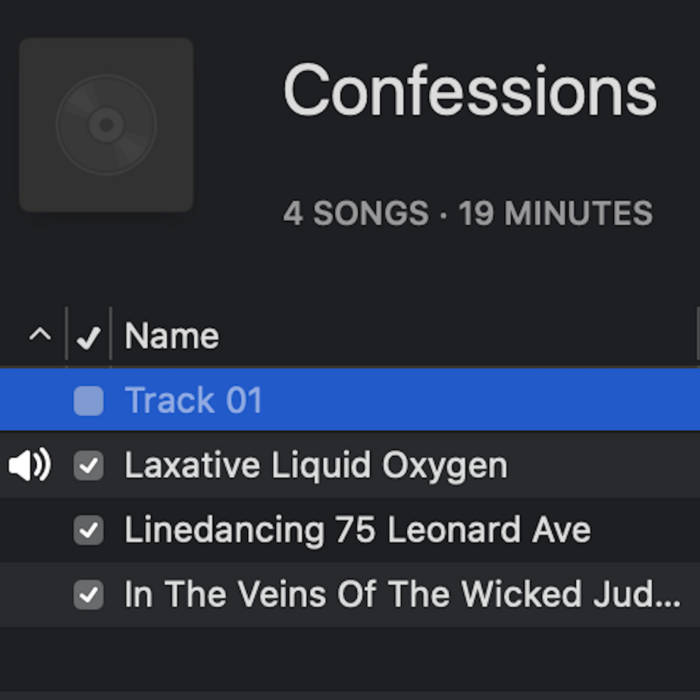Uncheck the Linedancing 75 Leonard Ave checkbox

click(x=89, y=530)
